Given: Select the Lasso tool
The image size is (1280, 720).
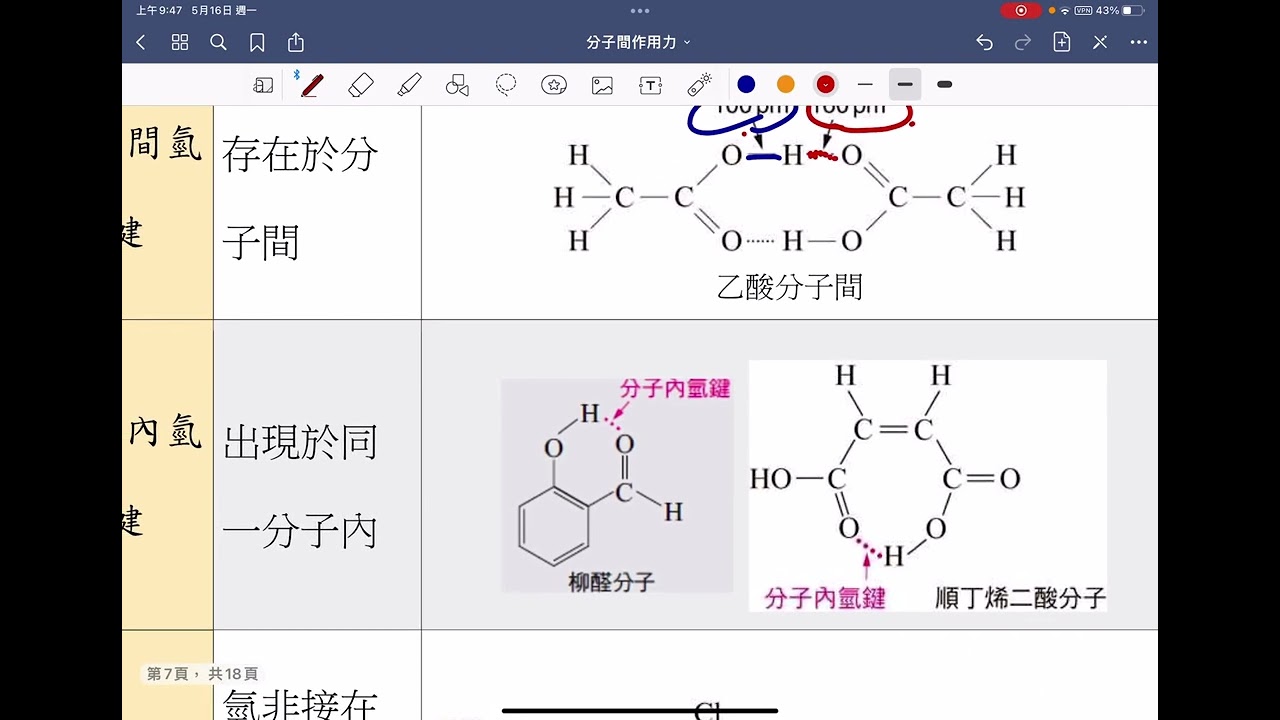Looking at the screenshot, I should pos(506,85).
